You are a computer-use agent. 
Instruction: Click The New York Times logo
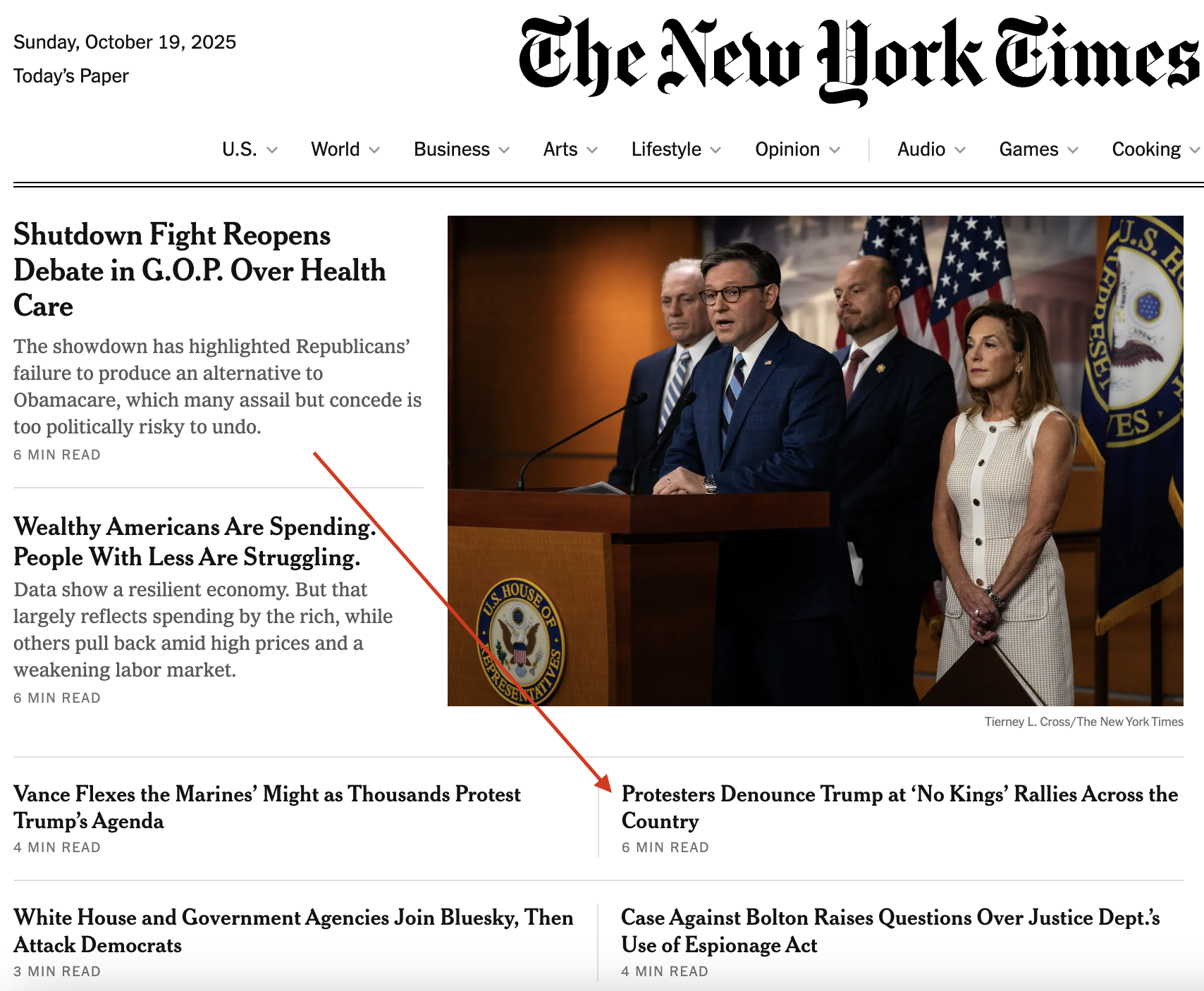(x=859, y=59)
